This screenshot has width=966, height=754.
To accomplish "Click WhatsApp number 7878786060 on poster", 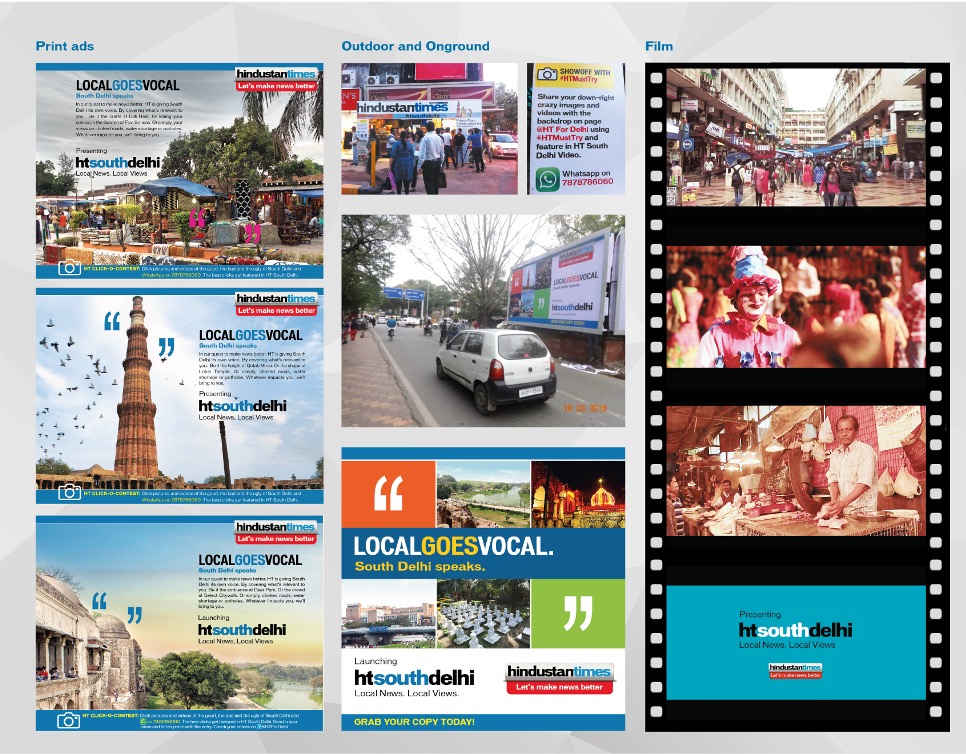I will click(x=587, y=182).
